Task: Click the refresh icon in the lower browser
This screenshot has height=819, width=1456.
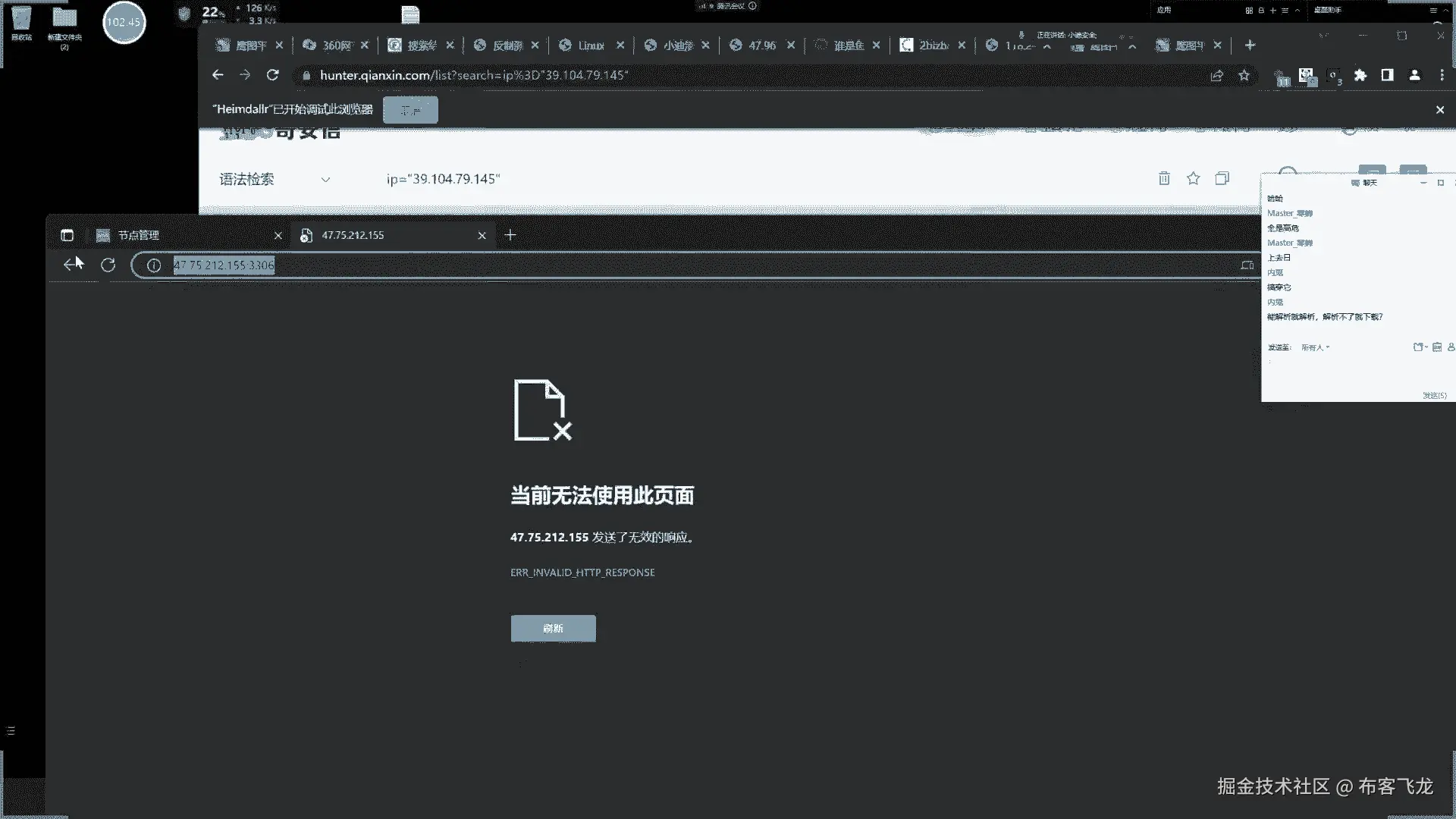Action: tap(108, 265)
